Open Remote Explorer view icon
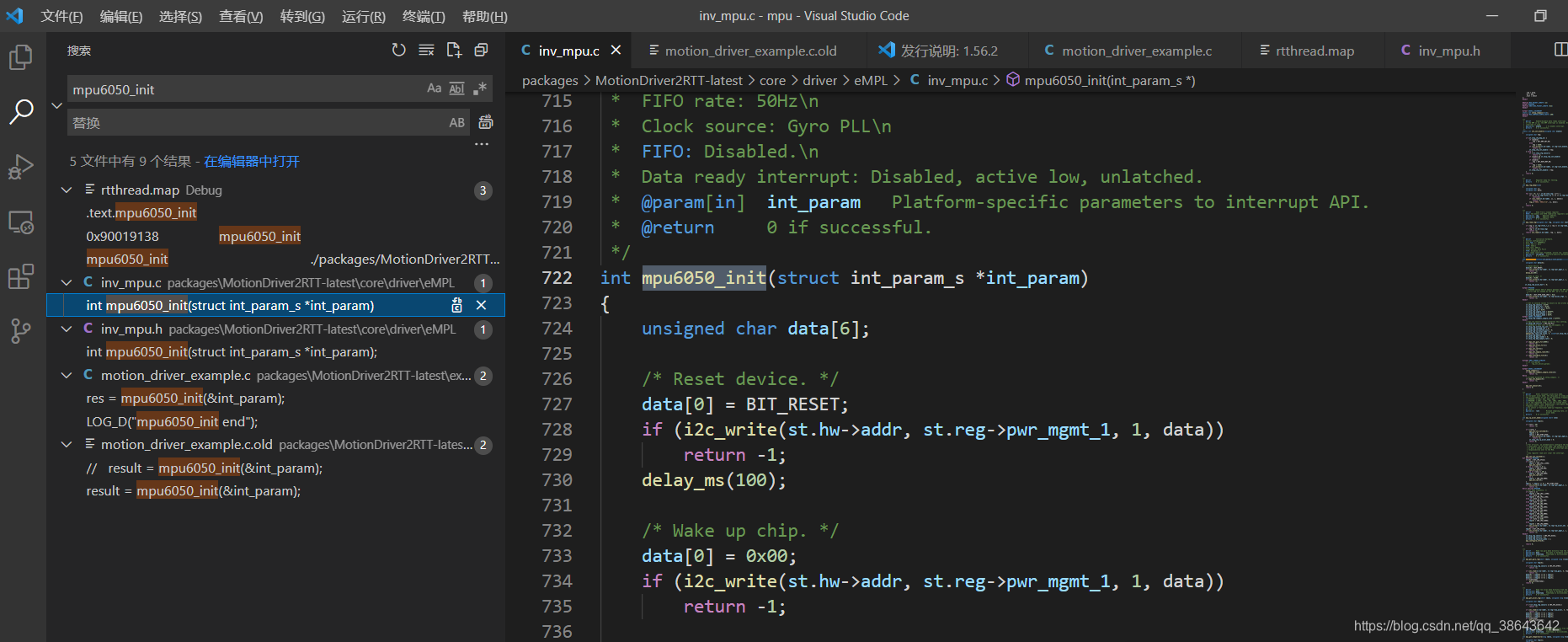This screenshot has width=1568, height=642. point(20,222)
